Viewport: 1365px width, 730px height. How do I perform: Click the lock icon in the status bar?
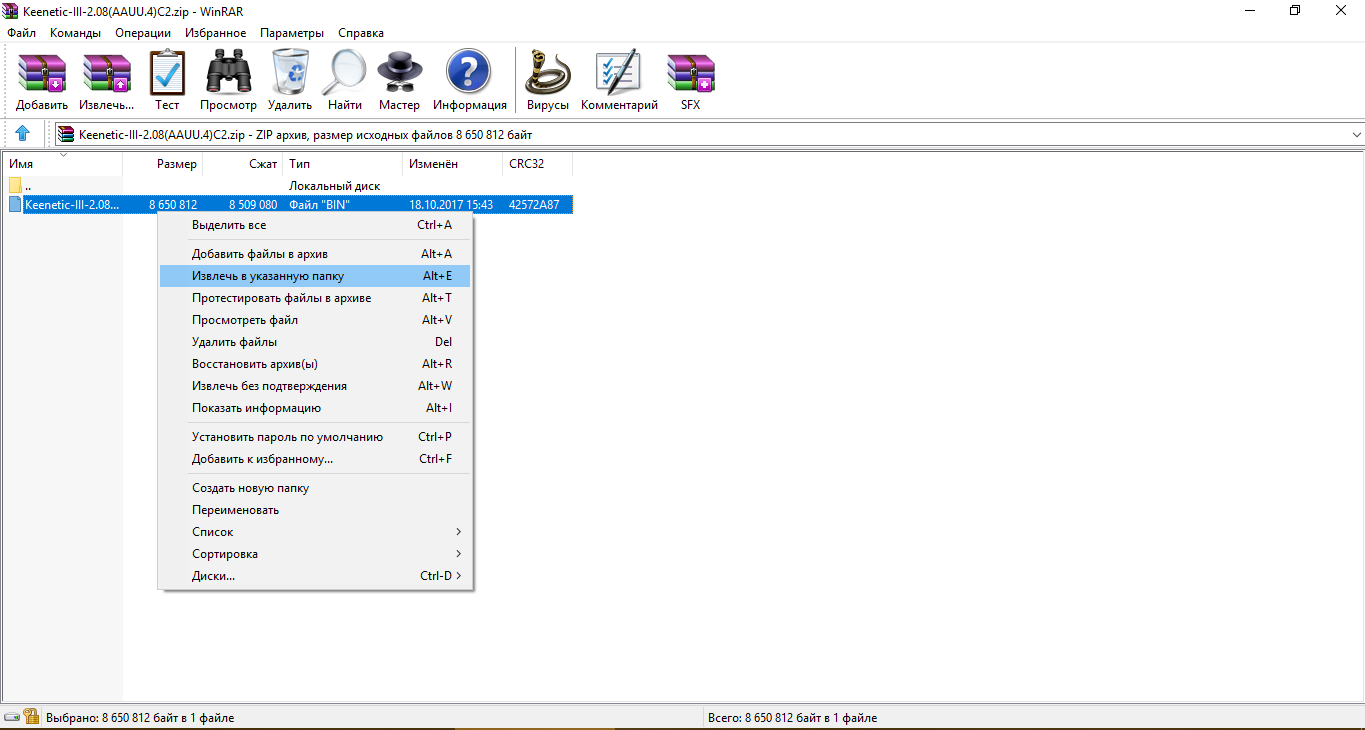(31, 717)
